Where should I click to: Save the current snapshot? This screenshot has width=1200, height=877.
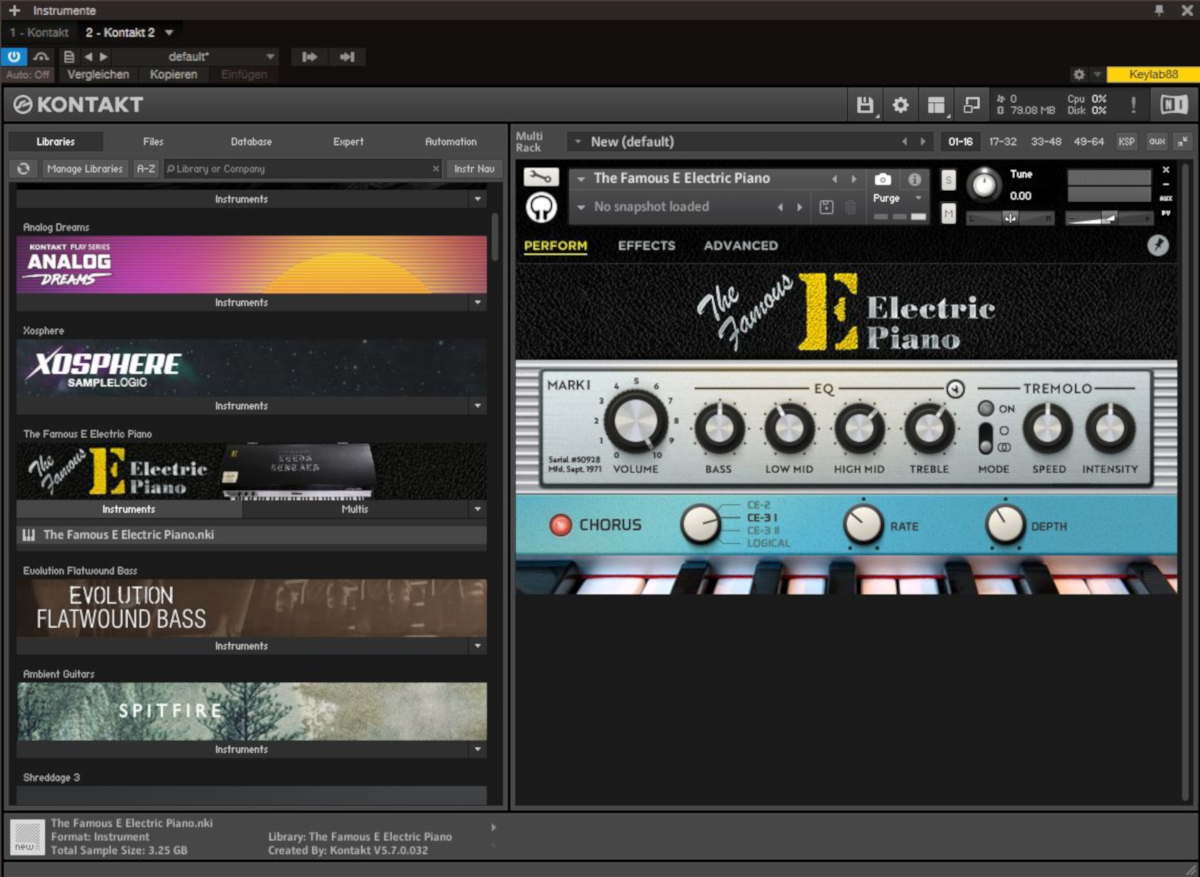[826, 207]
